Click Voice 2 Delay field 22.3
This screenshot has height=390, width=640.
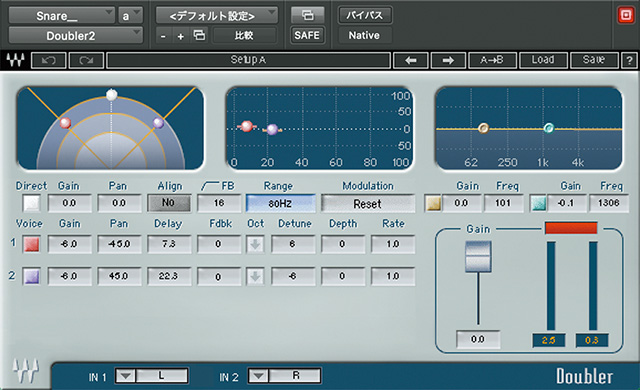169,276
